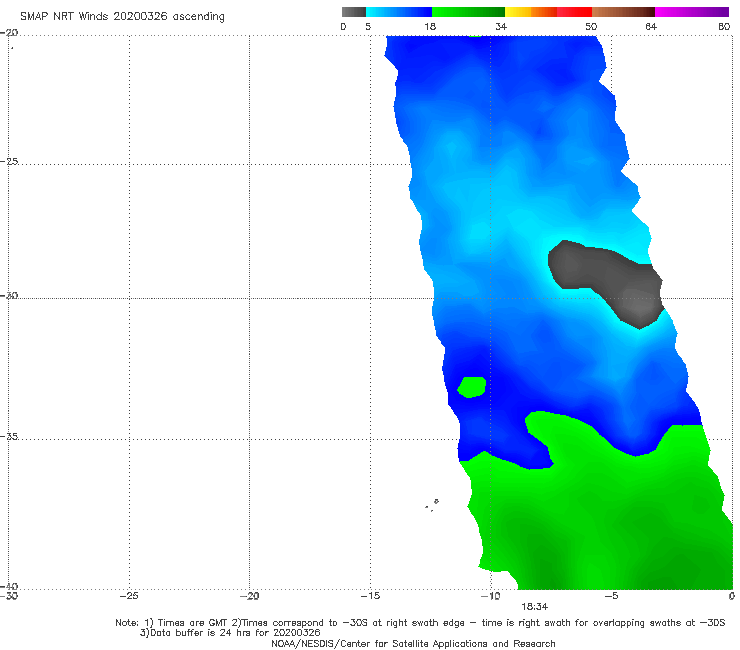740x650 pixels.
Task: Click the title 'SMAP NRT Winds 20200326 ascending'
Action: pyautogui.click(x=122, y=17)
